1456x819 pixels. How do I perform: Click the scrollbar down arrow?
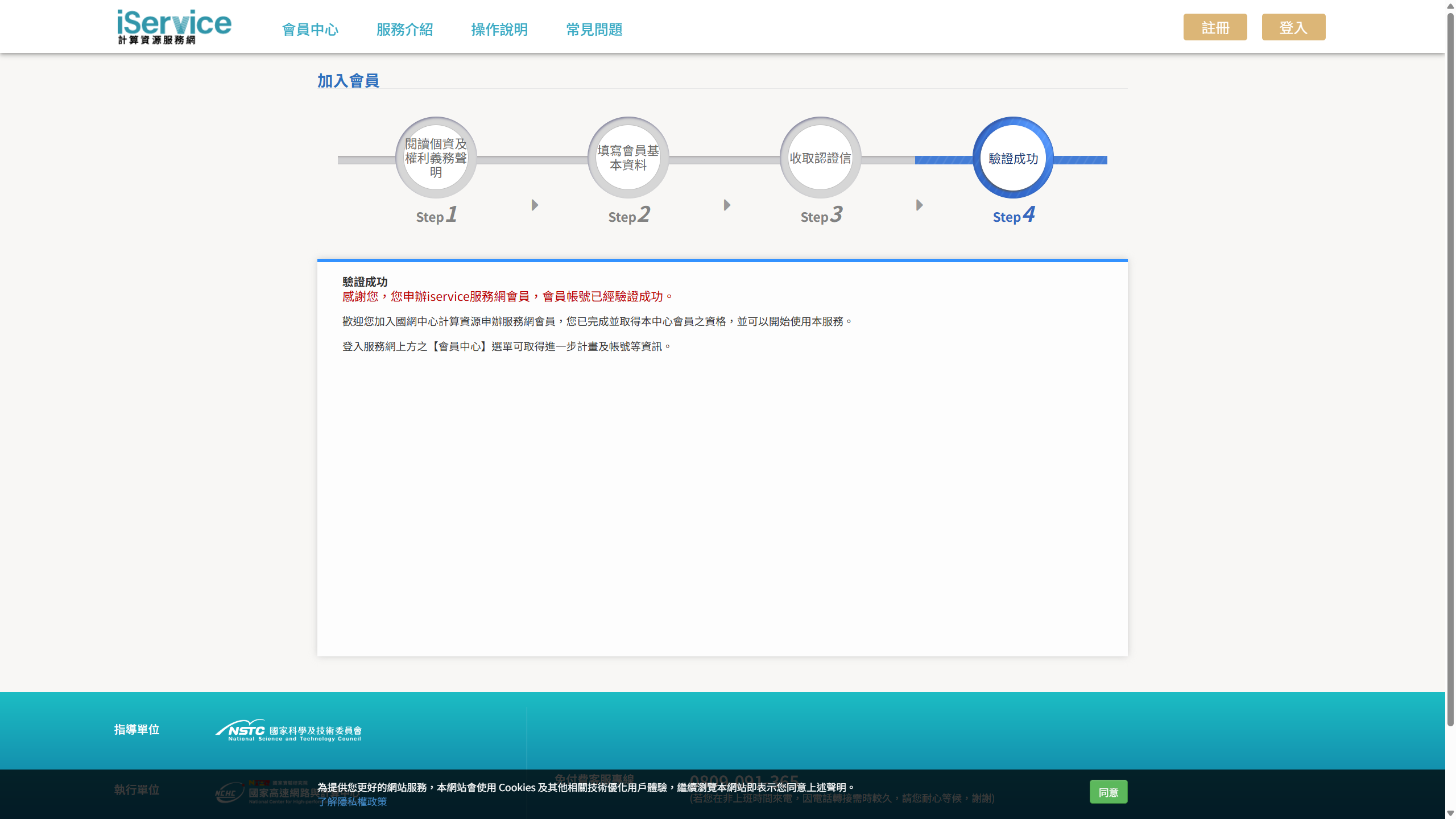[1450, 814]
